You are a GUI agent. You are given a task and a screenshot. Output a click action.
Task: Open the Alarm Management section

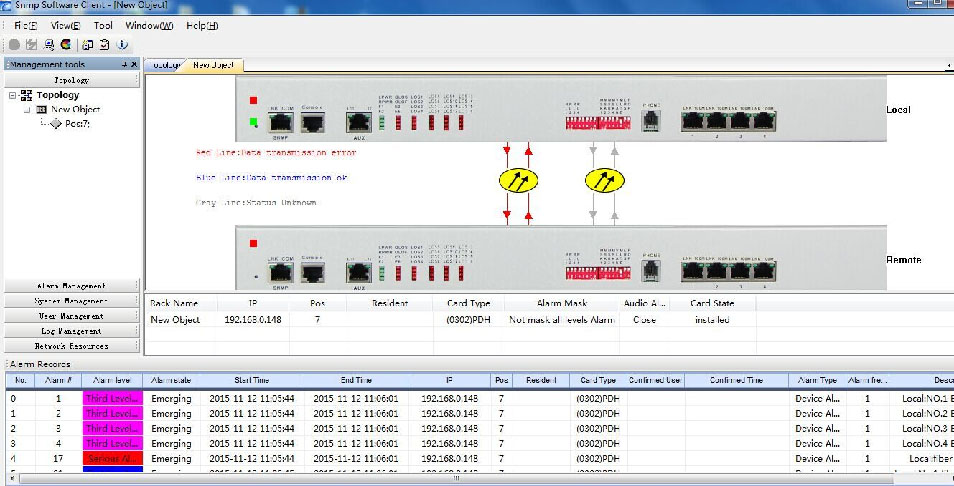[x=72, y=286]
